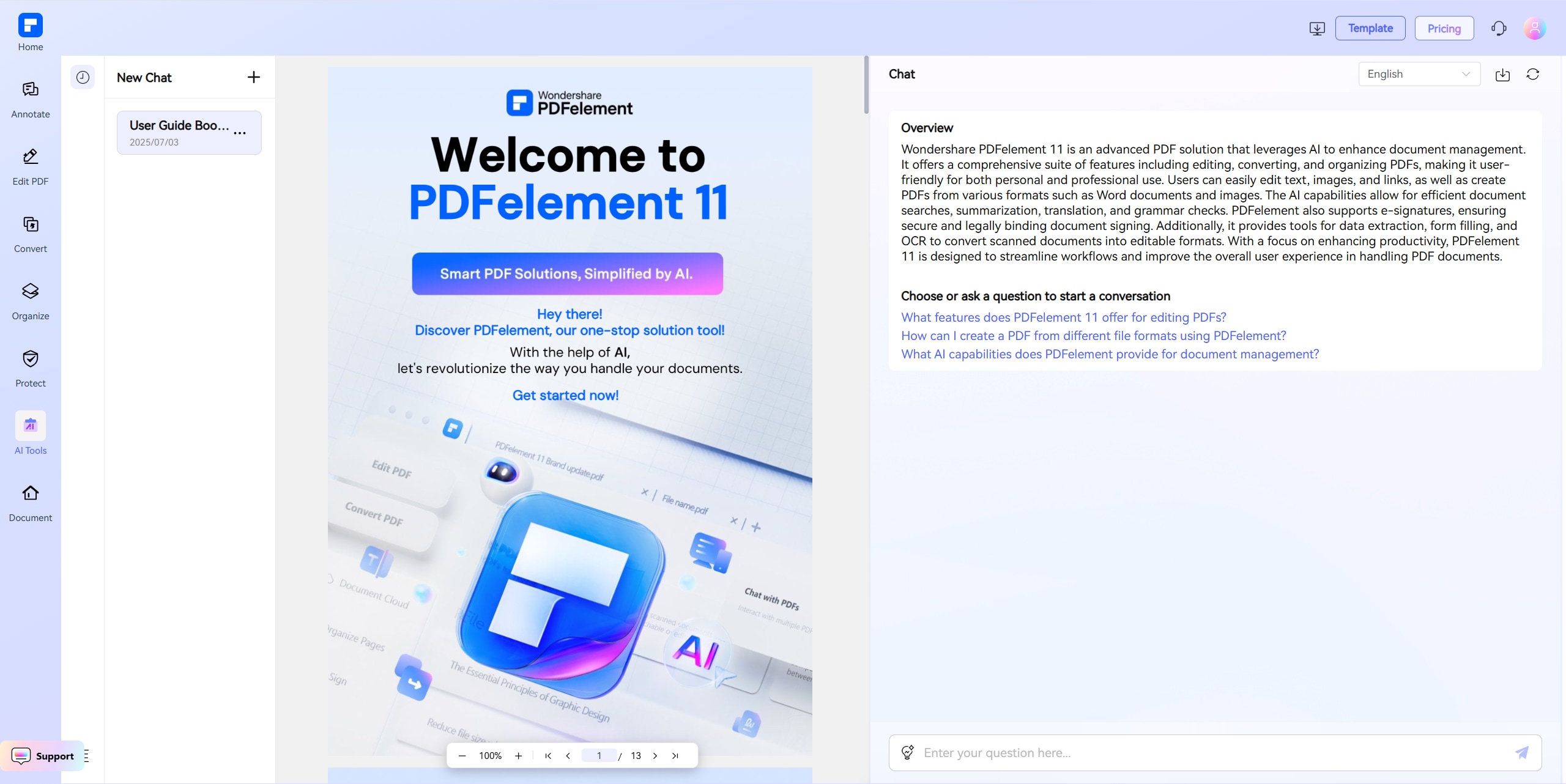Open the user profile avatar
1566x784 pixels.
click(1534, 28)
